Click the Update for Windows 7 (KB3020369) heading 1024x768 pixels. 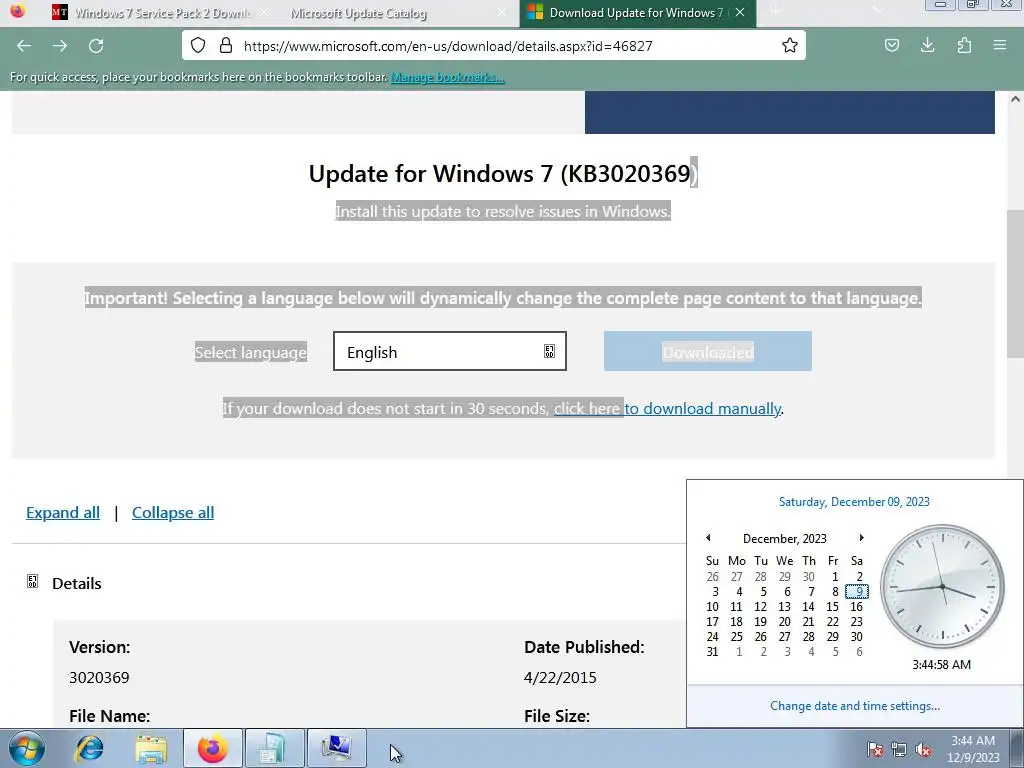pyautogui.click(x=503, y=174)
